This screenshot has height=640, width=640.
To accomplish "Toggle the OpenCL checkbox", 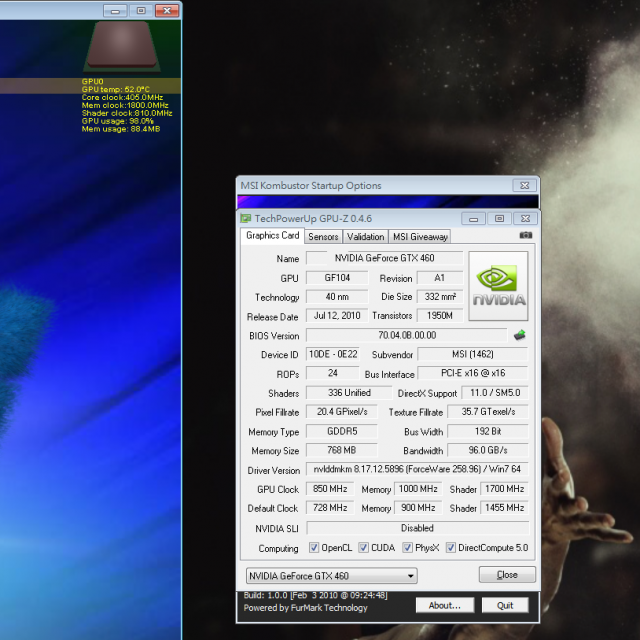I will pos(313,547).
